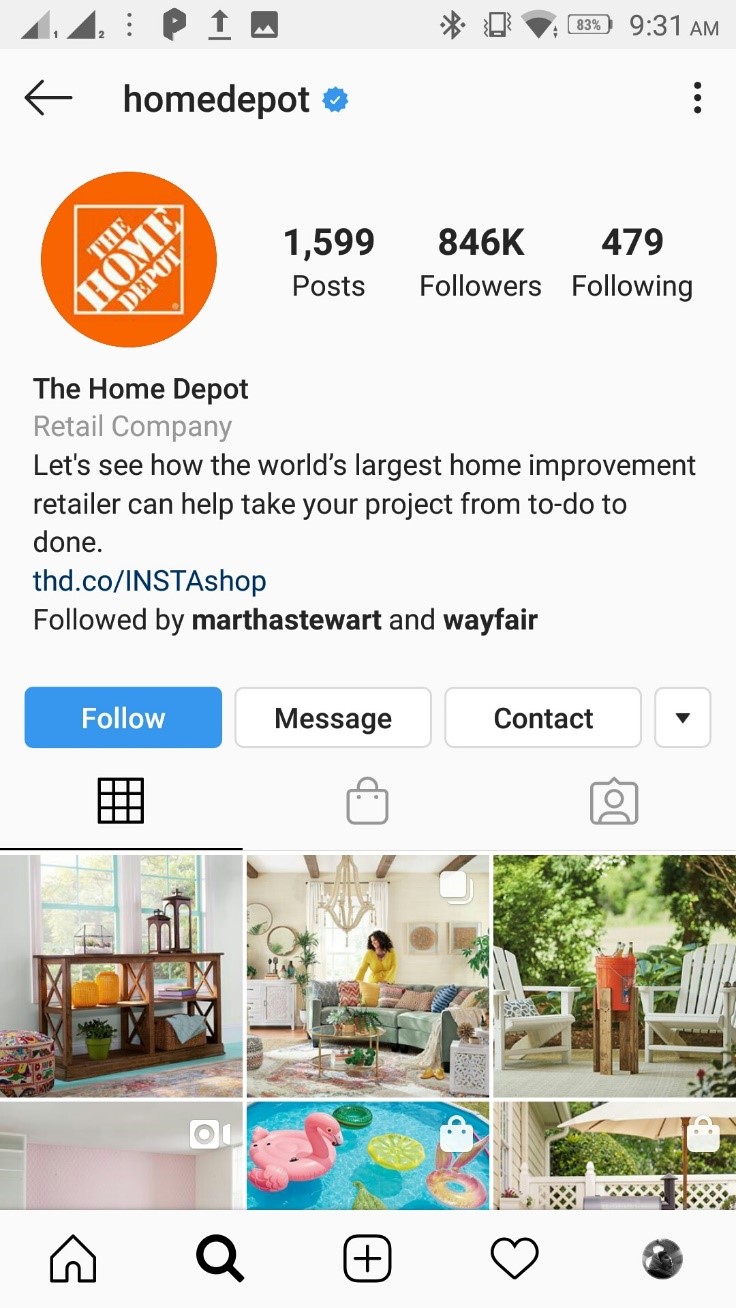
Task: Tap the back arrow icon
Action: pos(48,98)
